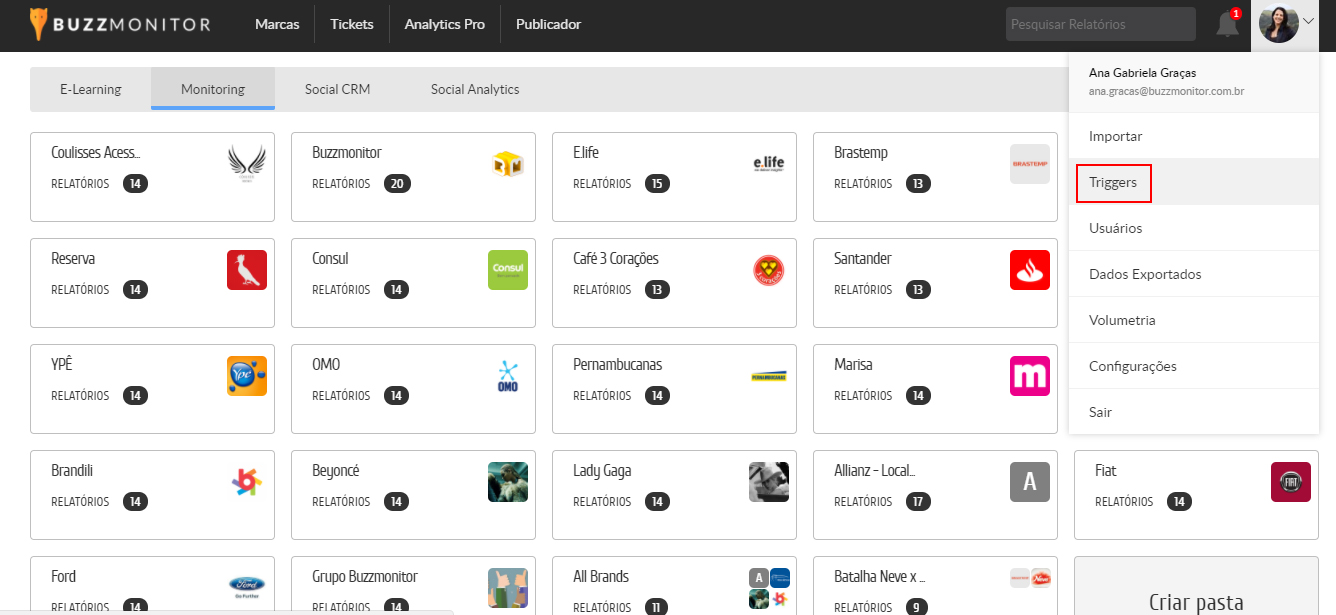Click the Pesquisar Relatórios search field
Screen dimensions: 1336x615
pyautogui.click(x=1100, y=24)
